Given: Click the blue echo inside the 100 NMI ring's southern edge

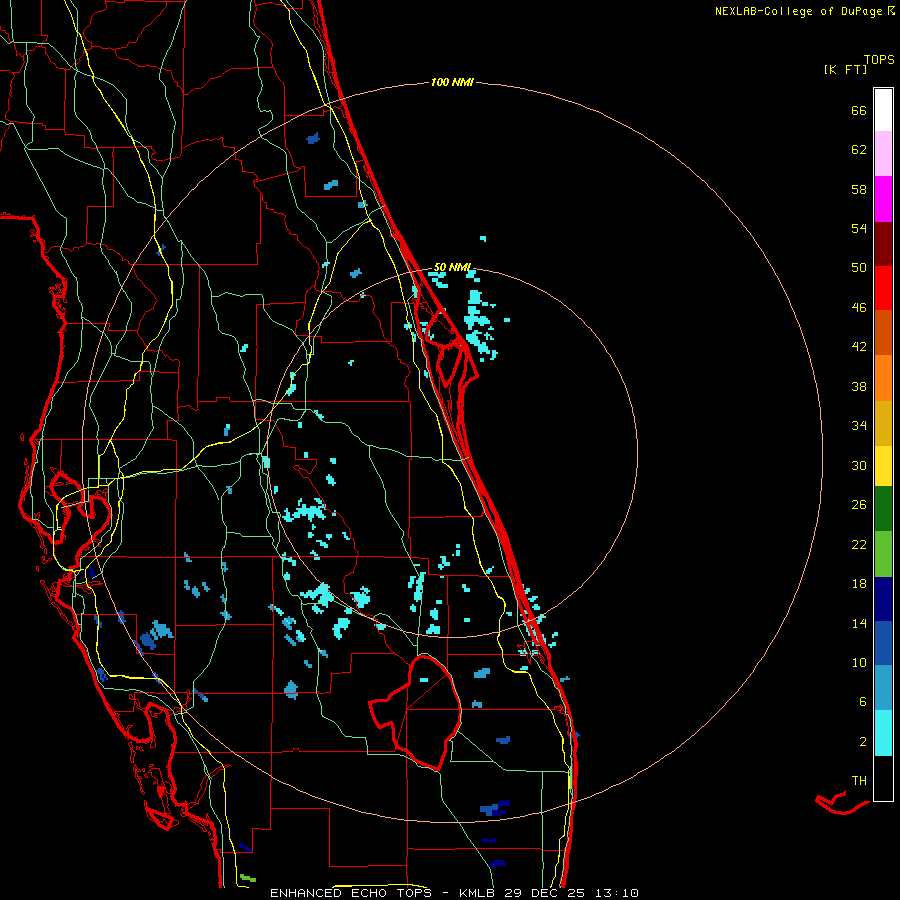Looking at the screenshot, I should [495, 808].
